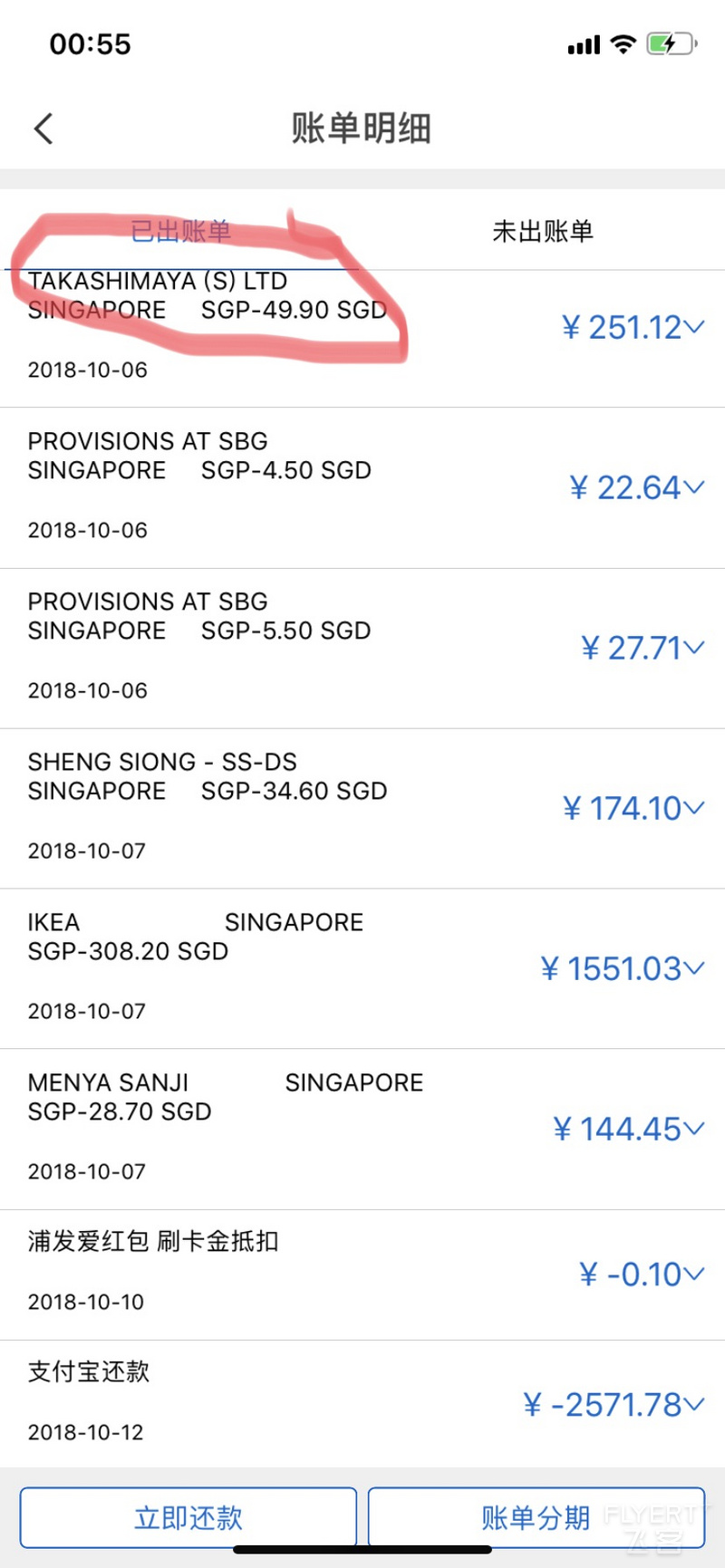Open the IKEA SINGAPORE transaction row
Viewport: 725px width, 1568px height.
click(x=362, y=968)
